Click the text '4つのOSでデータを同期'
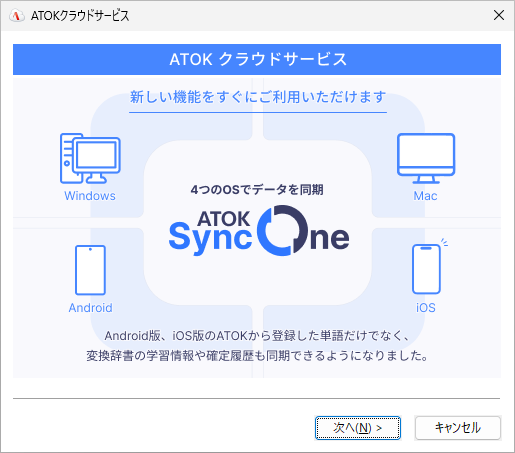The image size is (515, 453). pos(257,190)
